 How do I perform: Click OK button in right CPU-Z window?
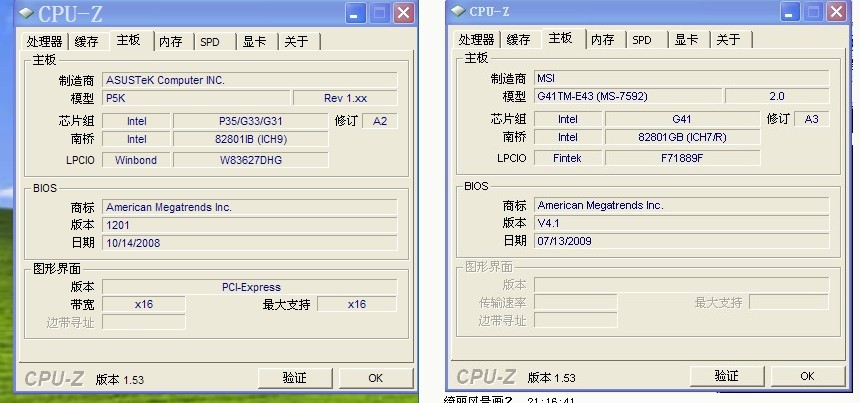pos(807,376)
